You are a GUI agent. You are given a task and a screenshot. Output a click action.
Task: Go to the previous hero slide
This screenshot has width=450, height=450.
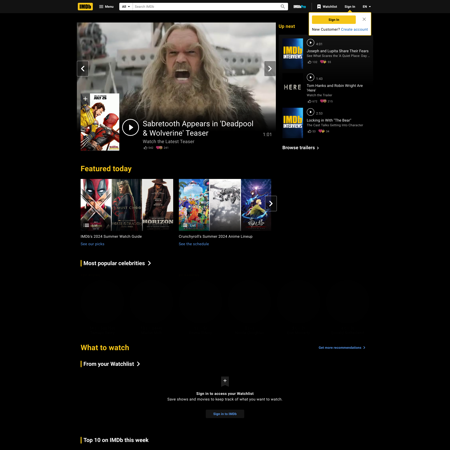[x=83, y=69]
